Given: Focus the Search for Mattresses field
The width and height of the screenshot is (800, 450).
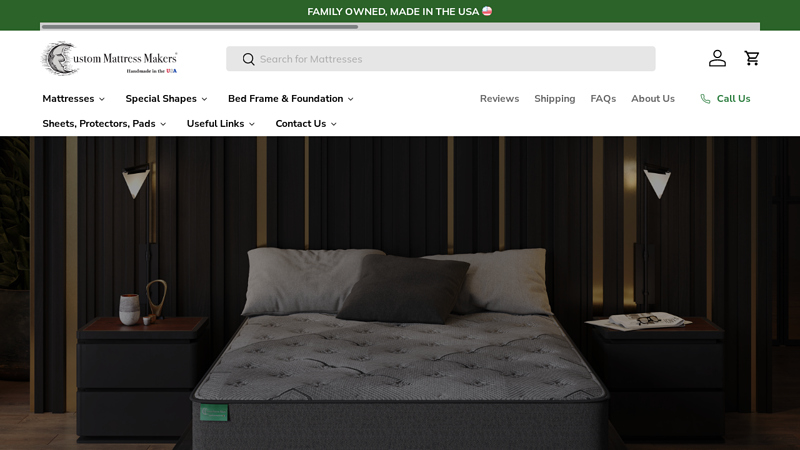Looking at the screenshot, I should (441, 59).
